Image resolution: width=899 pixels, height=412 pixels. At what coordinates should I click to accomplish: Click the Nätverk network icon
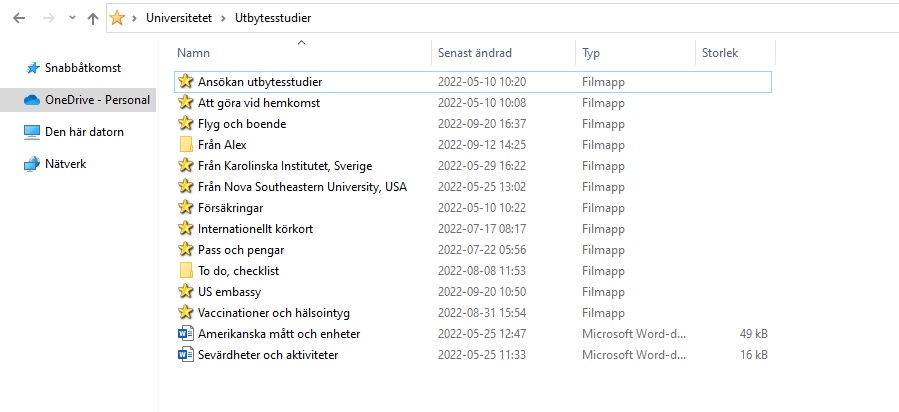coord(32,164)
